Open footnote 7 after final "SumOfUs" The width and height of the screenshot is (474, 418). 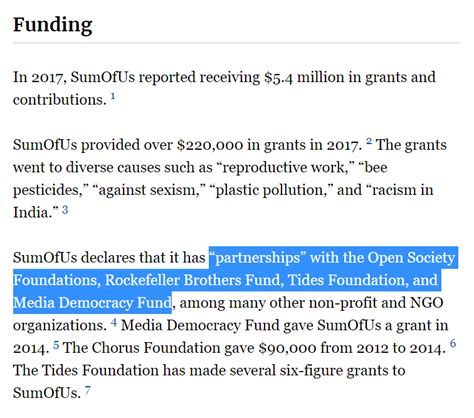[x=87, y=390]
